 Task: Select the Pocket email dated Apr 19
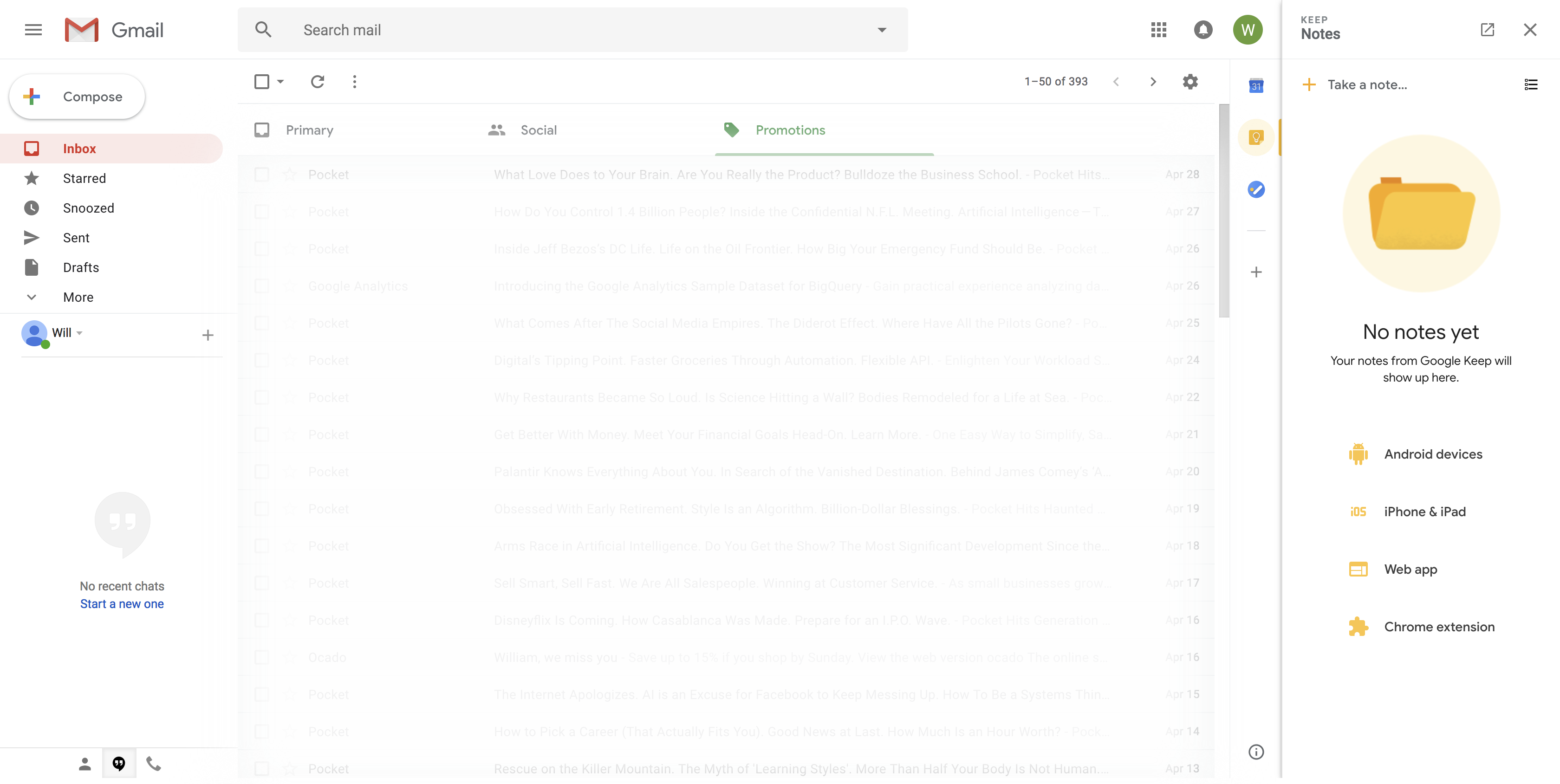(261, 509)
